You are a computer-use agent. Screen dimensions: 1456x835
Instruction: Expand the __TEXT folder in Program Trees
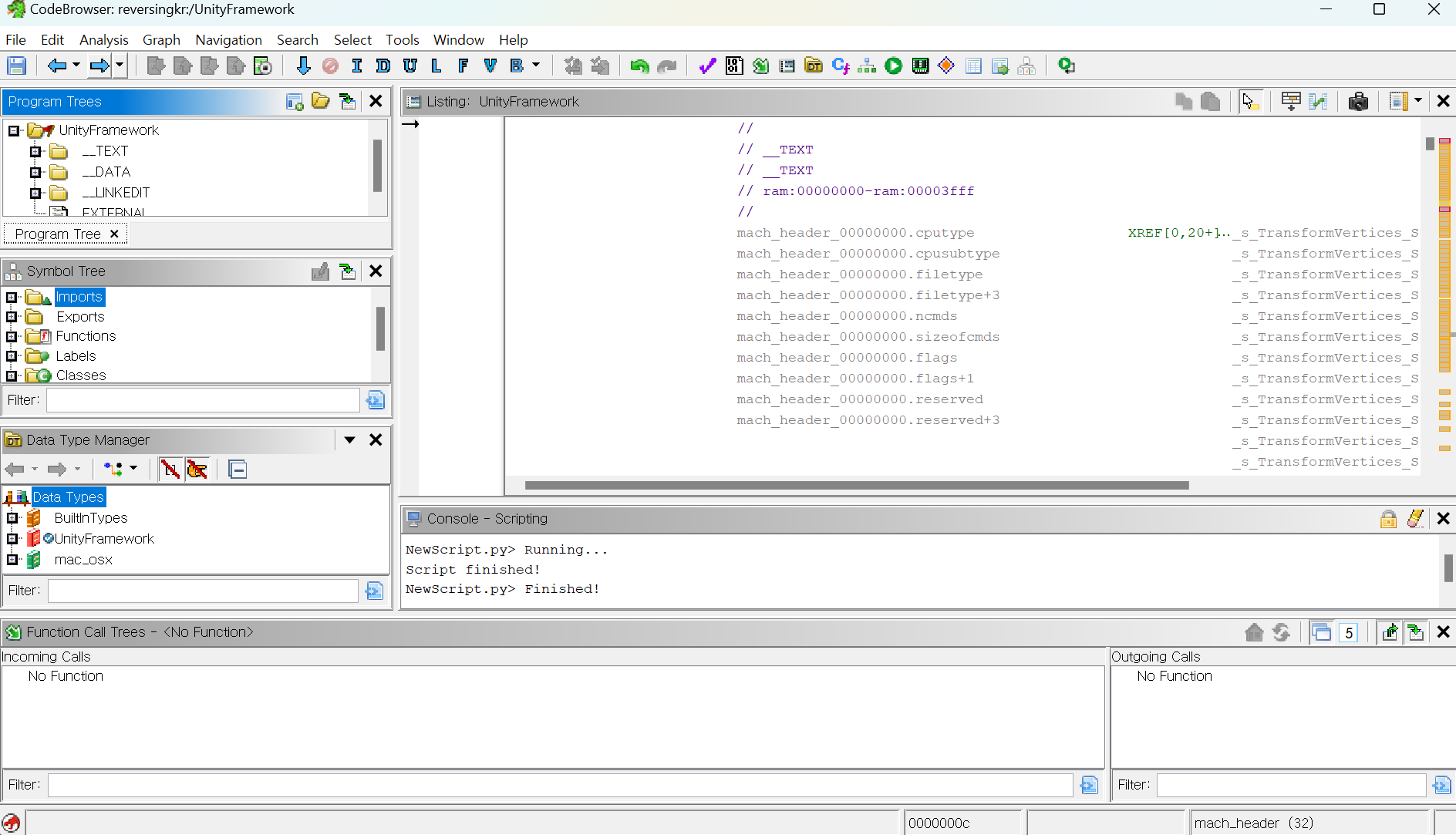(x=35, y=151)
